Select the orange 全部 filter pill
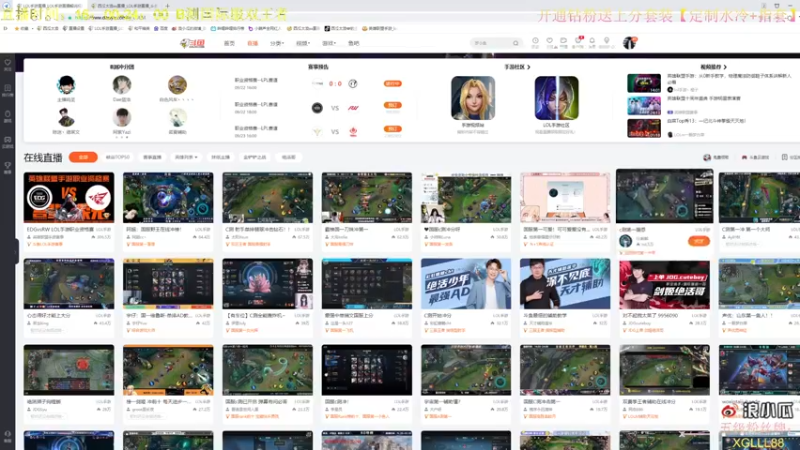Screen dimensions: 800x450 click(x=83, y=157)
